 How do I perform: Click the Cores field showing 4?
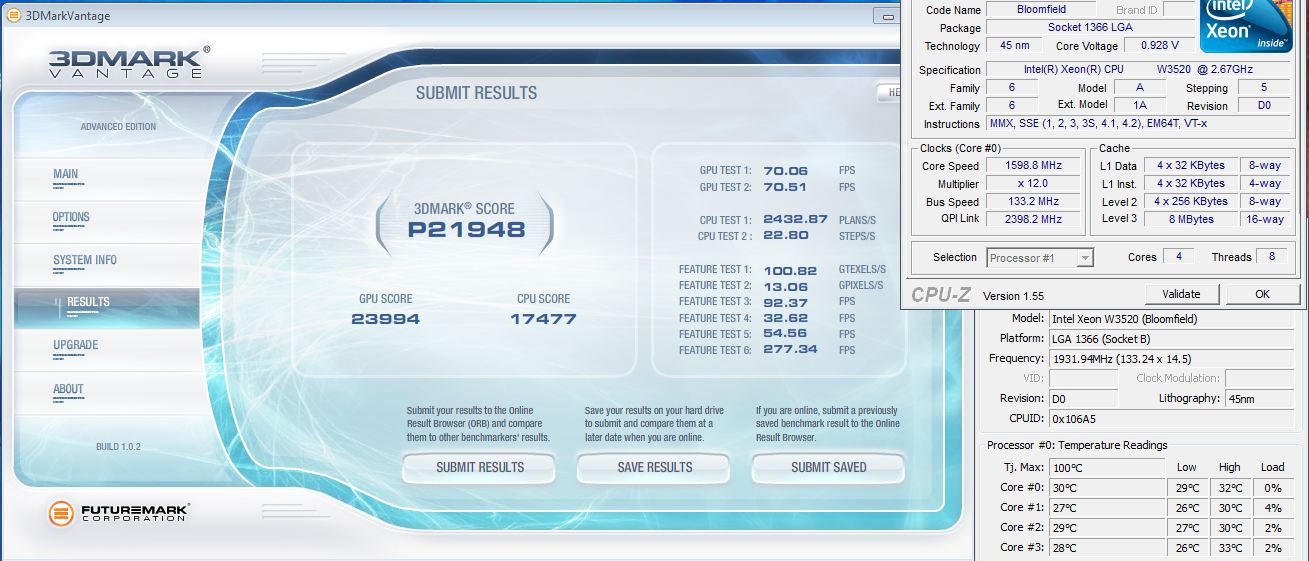(1179, 257)
